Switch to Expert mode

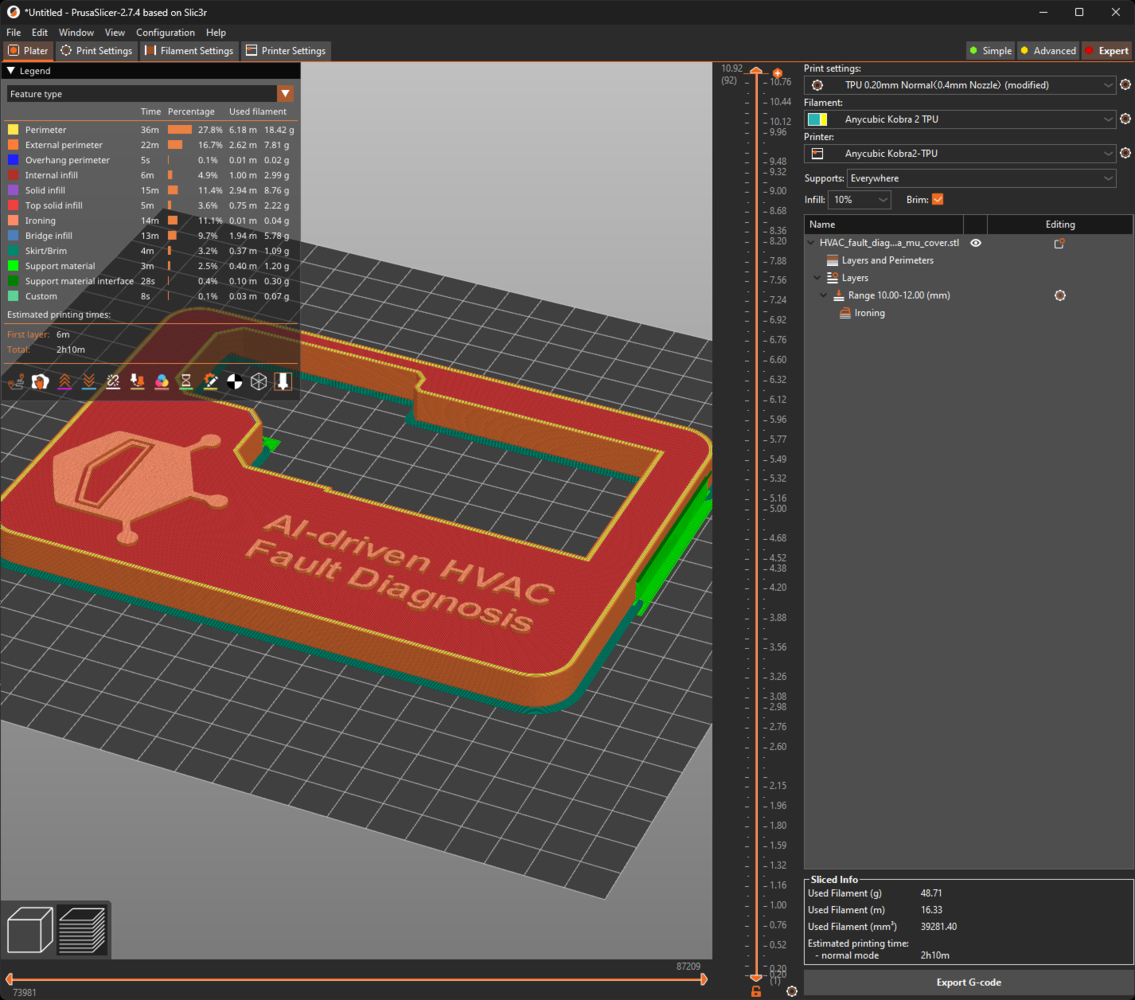click(x=1106, y=51)
